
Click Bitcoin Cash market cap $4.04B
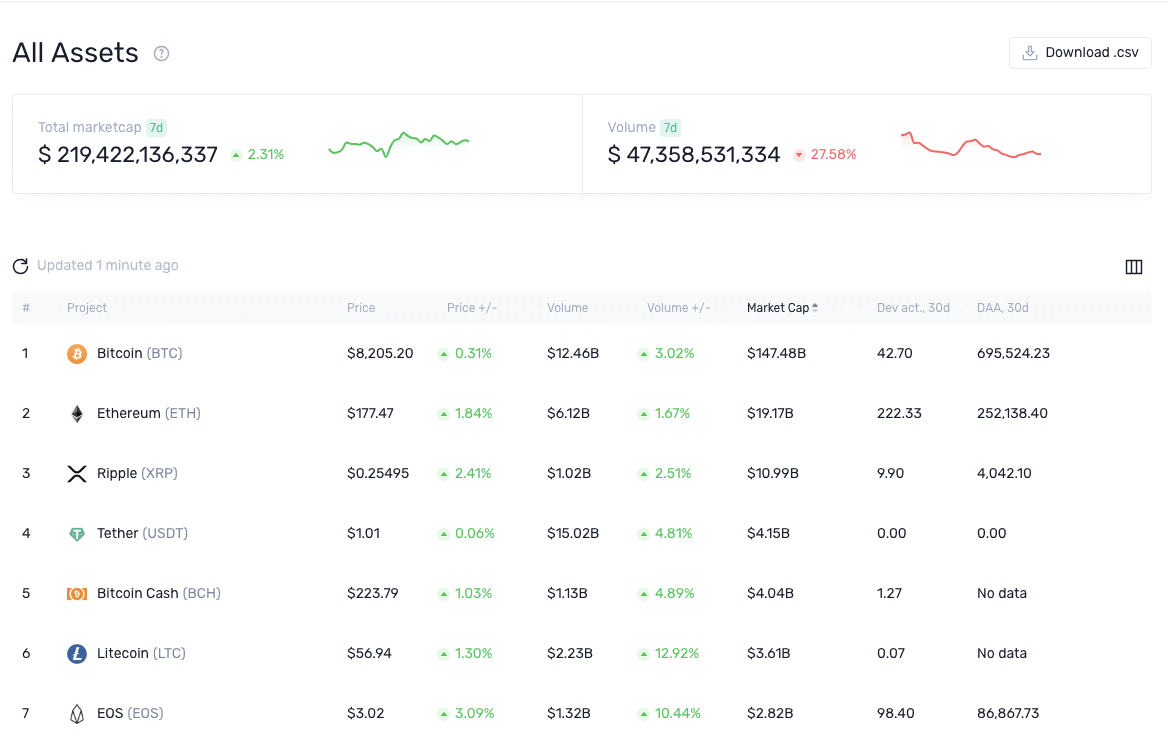[x=770, y=593]
